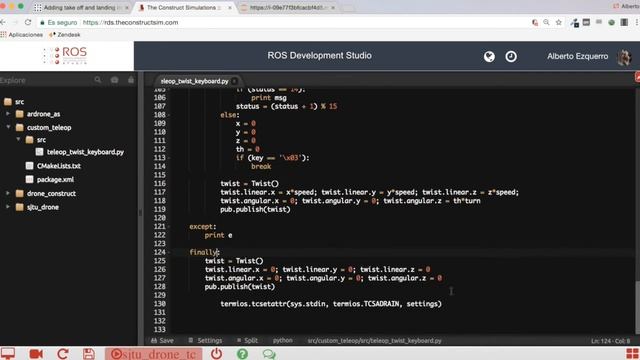Fold the finally block at line 124
The width and height of the screenshot is (640, 360).
169,252
